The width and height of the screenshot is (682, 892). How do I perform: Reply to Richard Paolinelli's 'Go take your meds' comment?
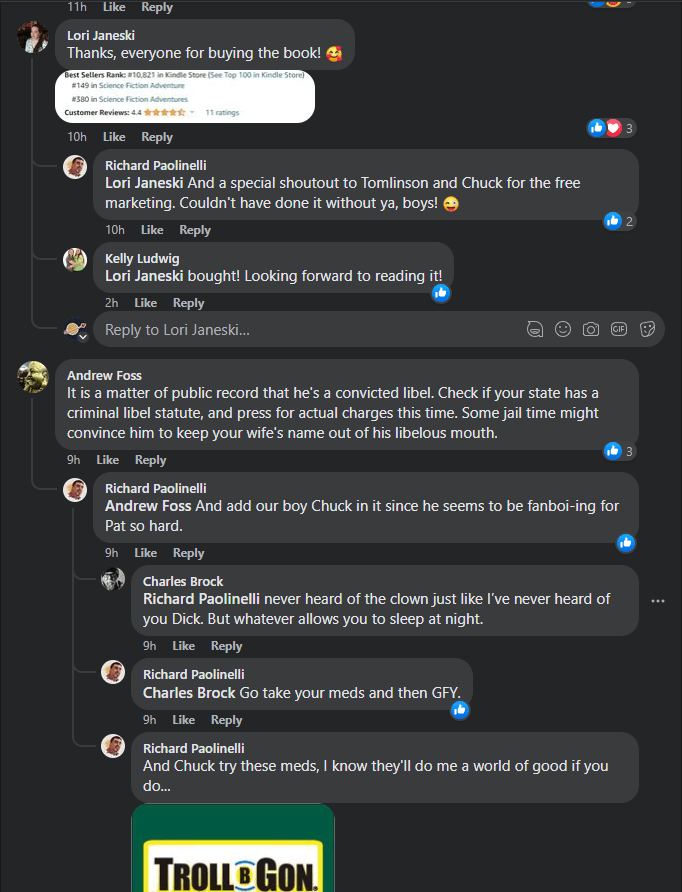click(x=226, y=720)
